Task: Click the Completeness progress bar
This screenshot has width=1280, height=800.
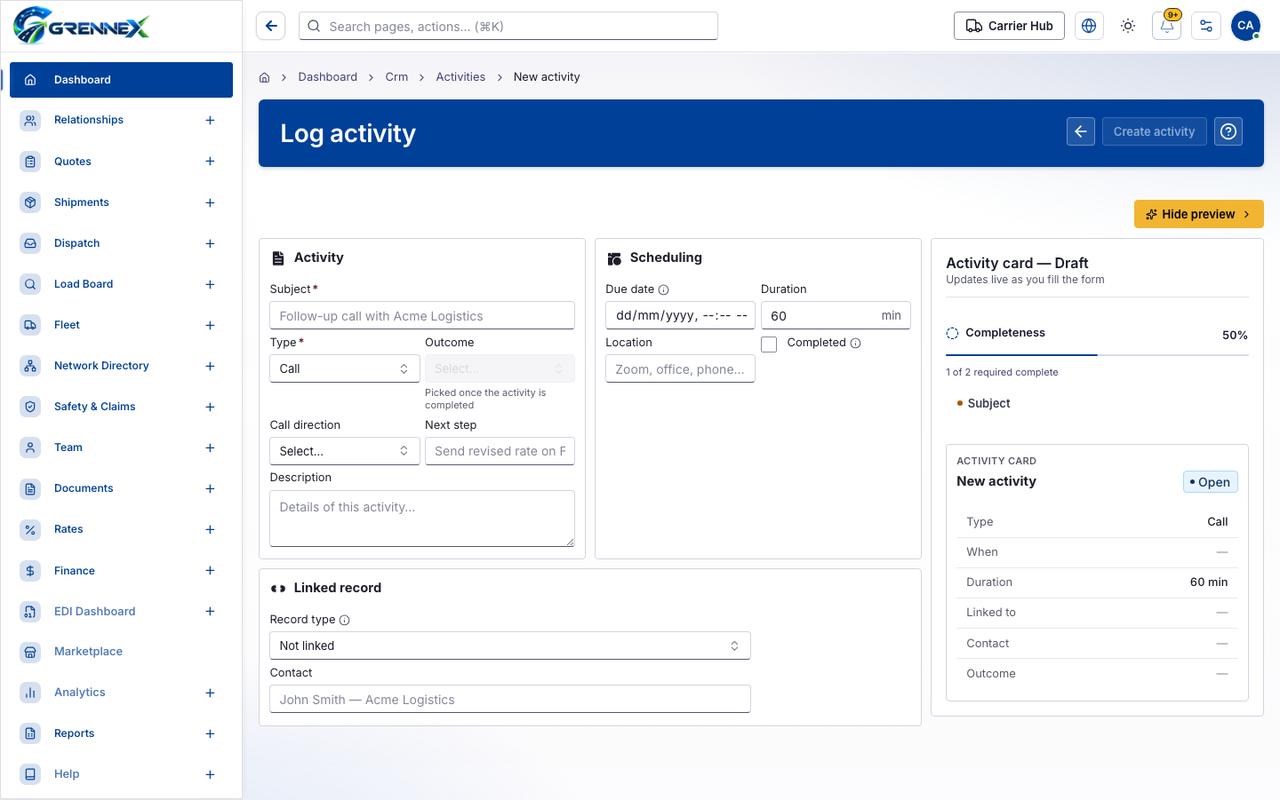Action: pos(1097,355)
